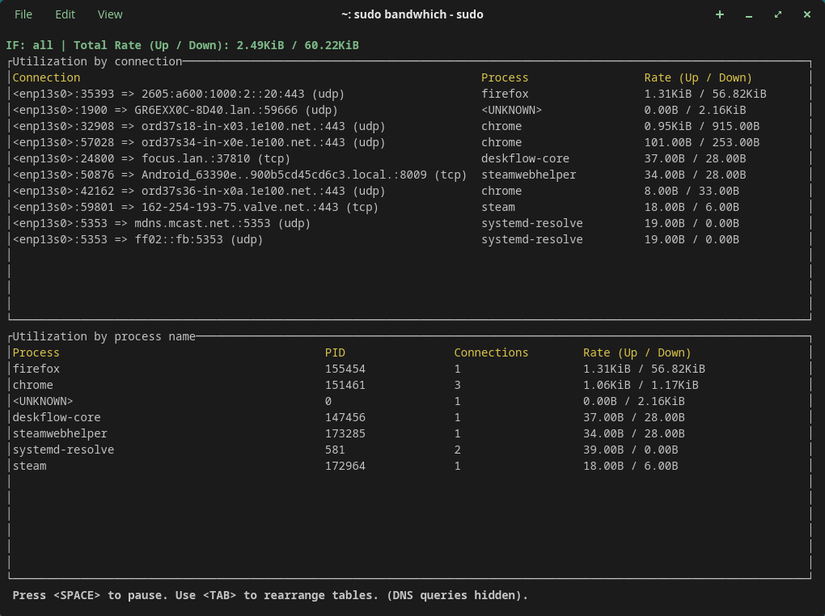
Task: Close the terminal window
Action: (x=807, y=14)
